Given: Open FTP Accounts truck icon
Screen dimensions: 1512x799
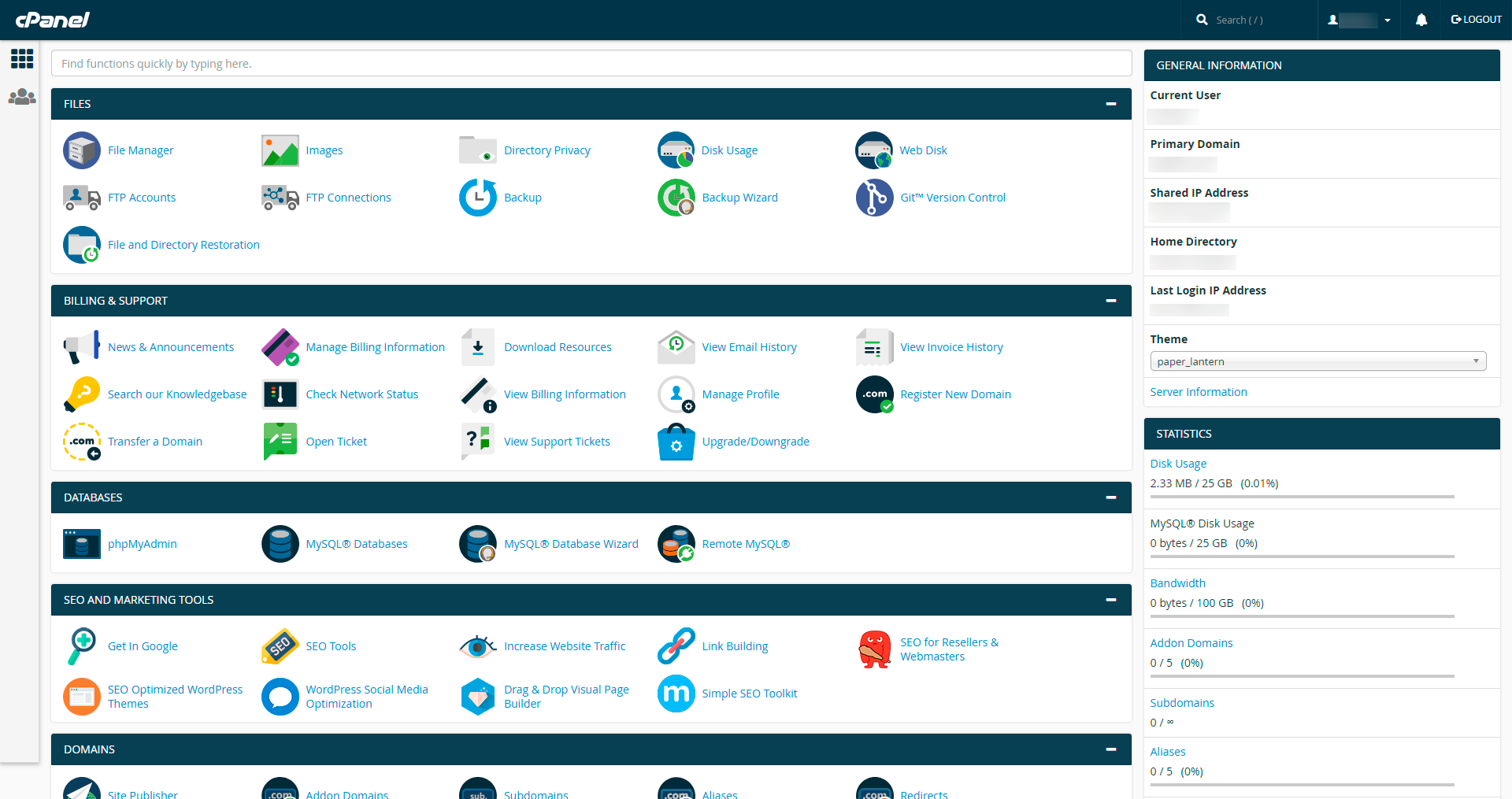Looking at the screenshot, I should [82, 198].
